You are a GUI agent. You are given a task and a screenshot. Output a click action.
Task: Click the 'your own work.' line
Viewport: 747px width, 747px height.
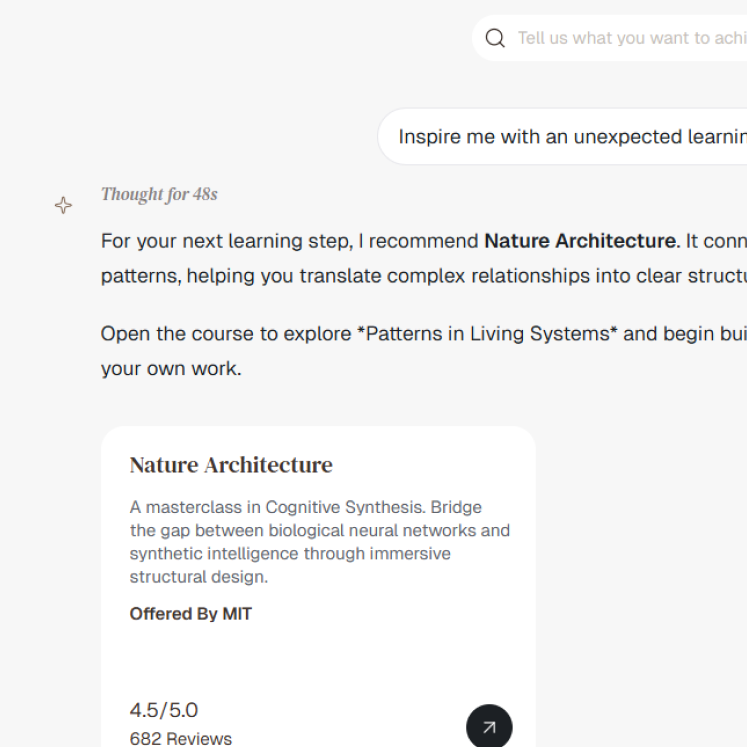pos(172,369)
